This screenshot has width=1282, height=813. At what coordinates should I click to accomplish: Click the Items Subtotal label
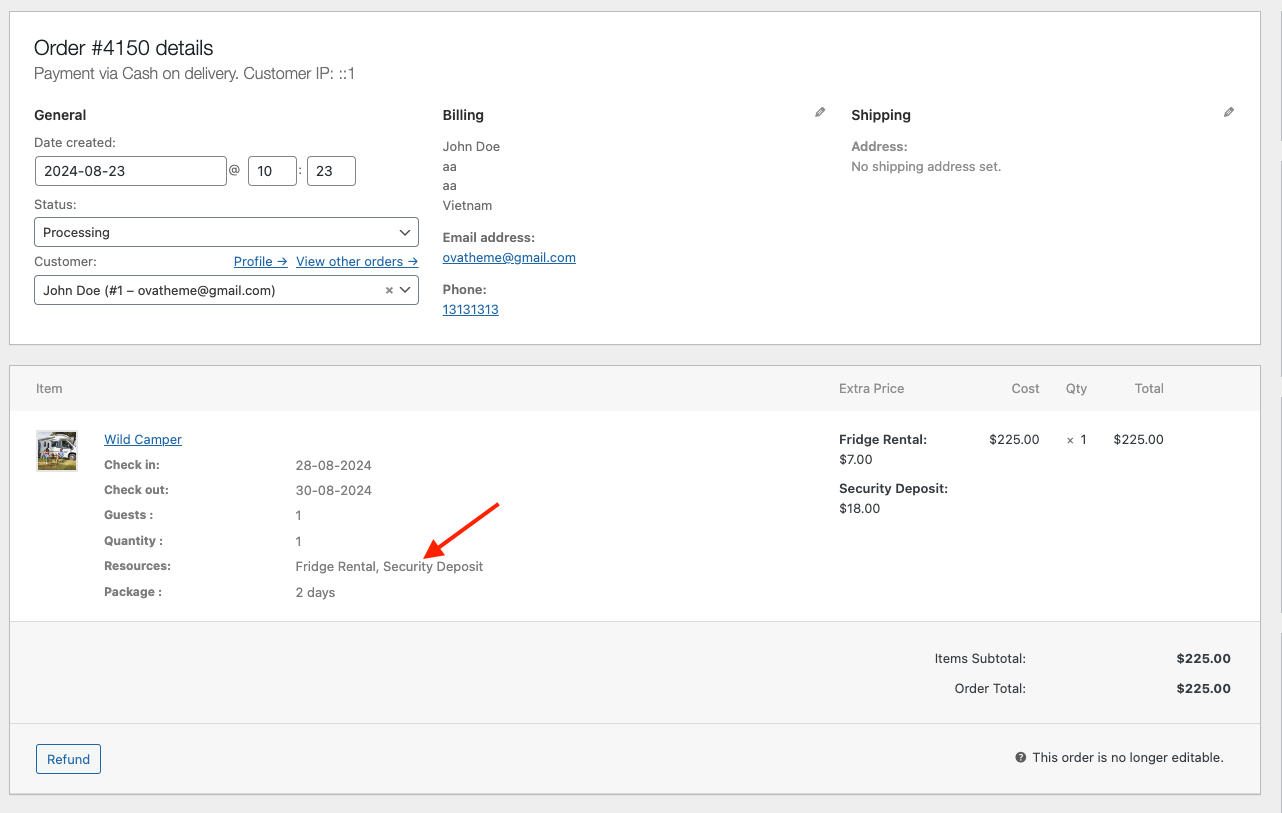point(980,658)
